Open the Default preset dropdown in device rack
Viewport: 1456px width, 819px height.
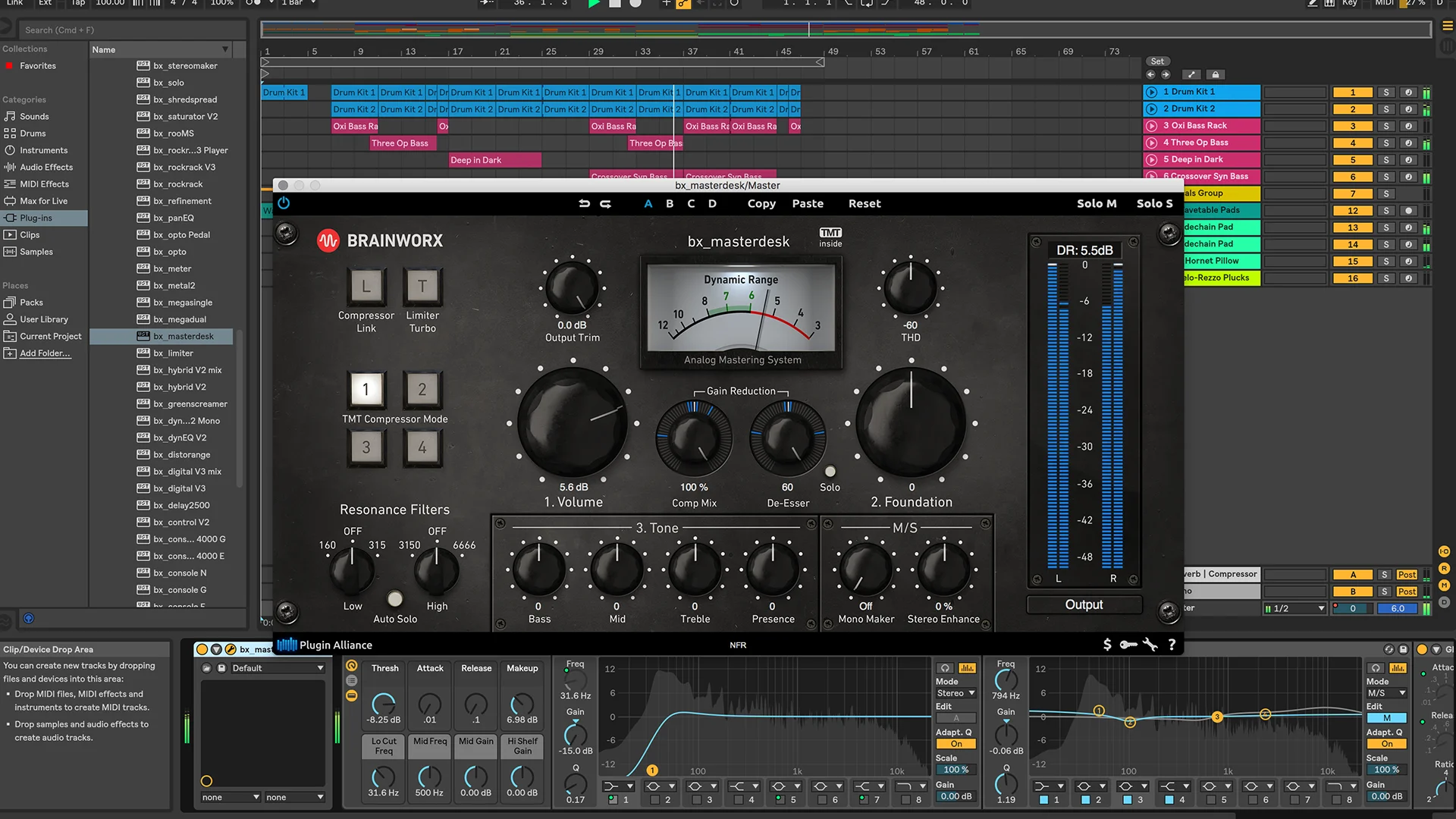pos(278,668)
